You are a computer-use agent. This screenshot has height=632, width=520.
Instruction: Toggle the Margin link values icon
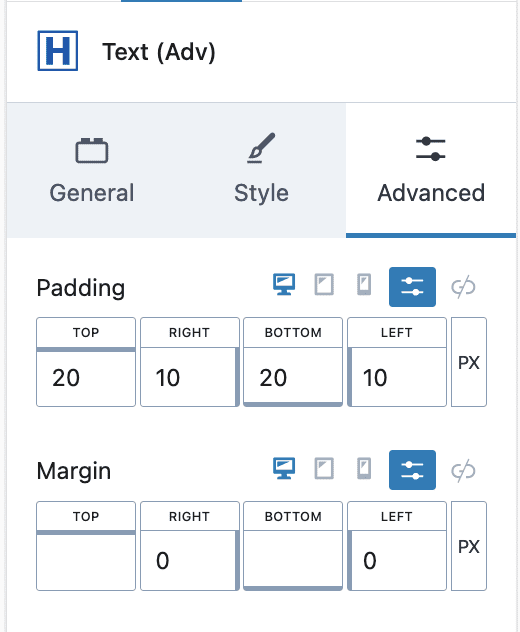(463, 470)
